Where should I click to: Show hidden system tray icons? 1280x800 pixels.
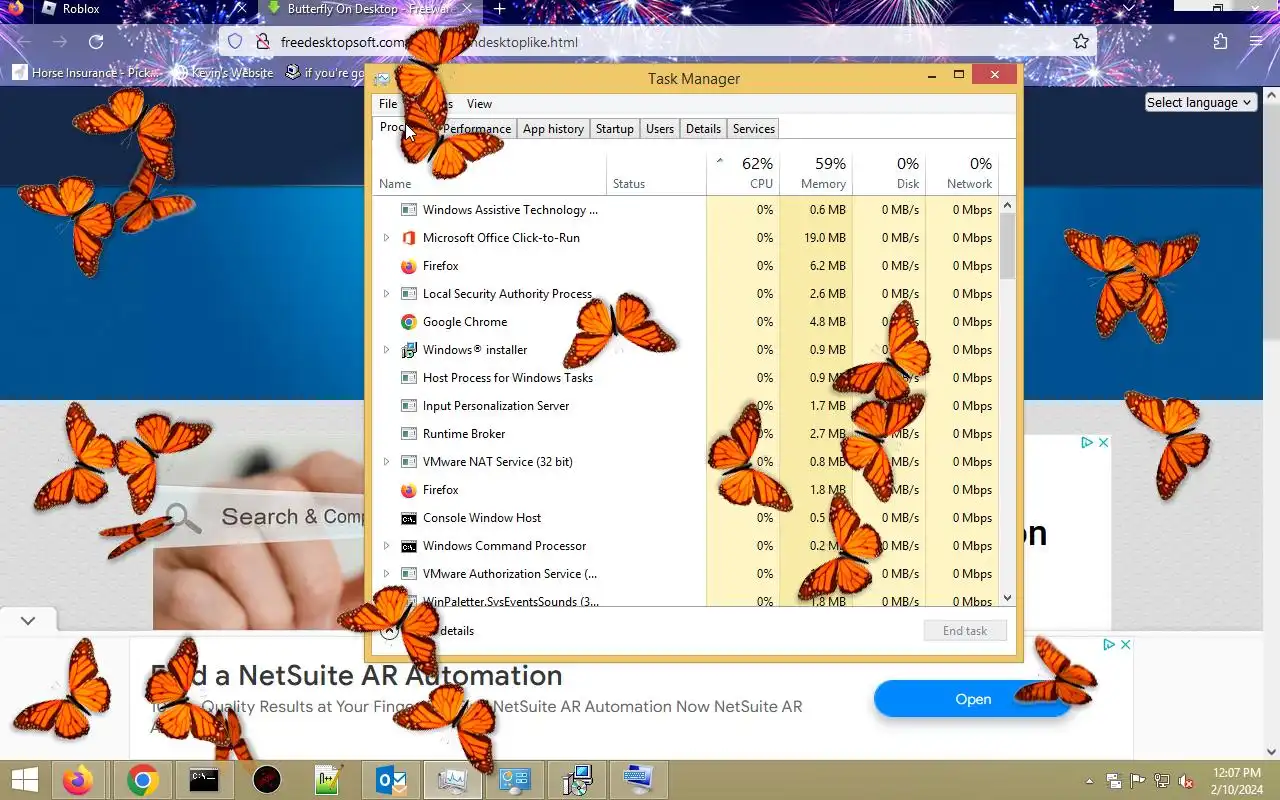pos(1089,781)
